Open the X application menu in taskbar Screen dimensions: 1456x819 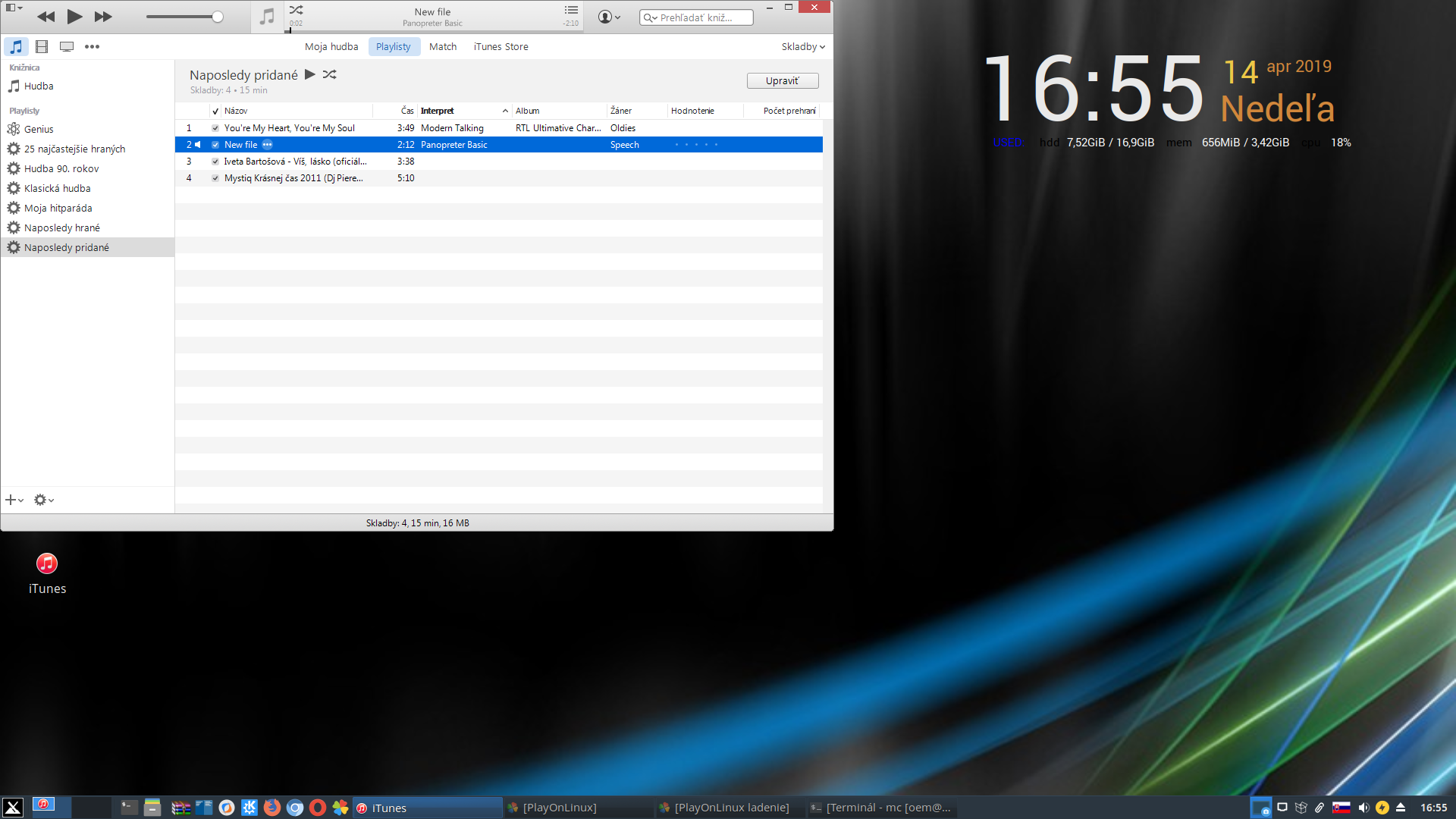(13, 808)
